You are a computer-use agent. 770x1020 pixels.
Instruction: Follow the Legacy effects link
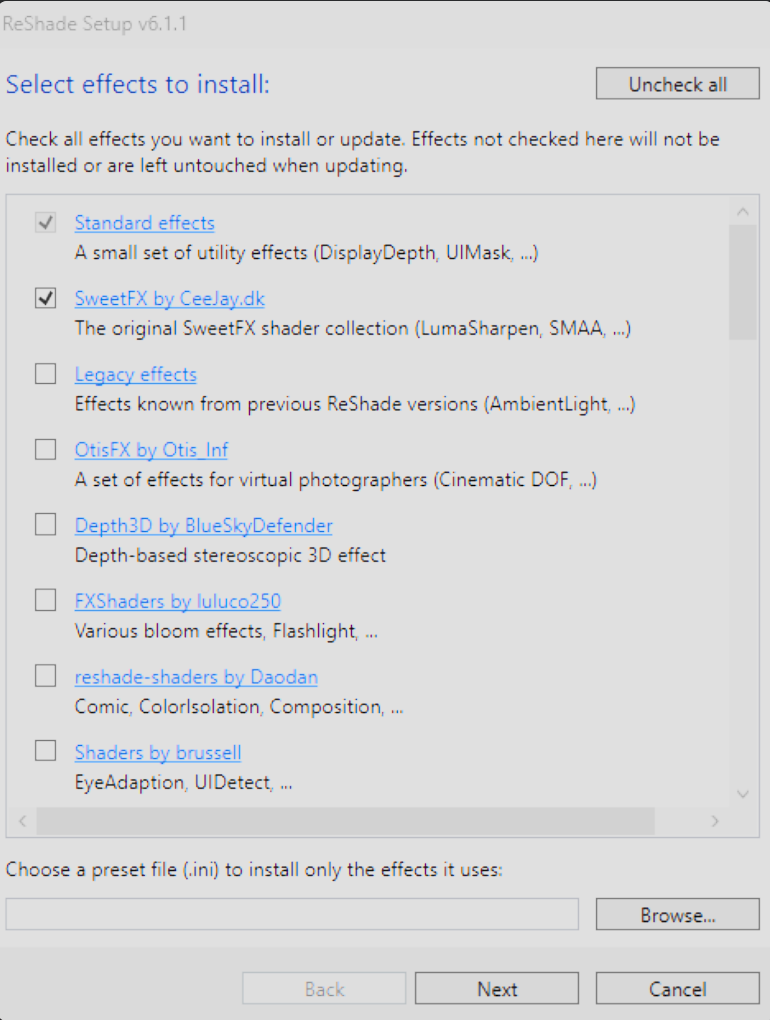(135, 375)
